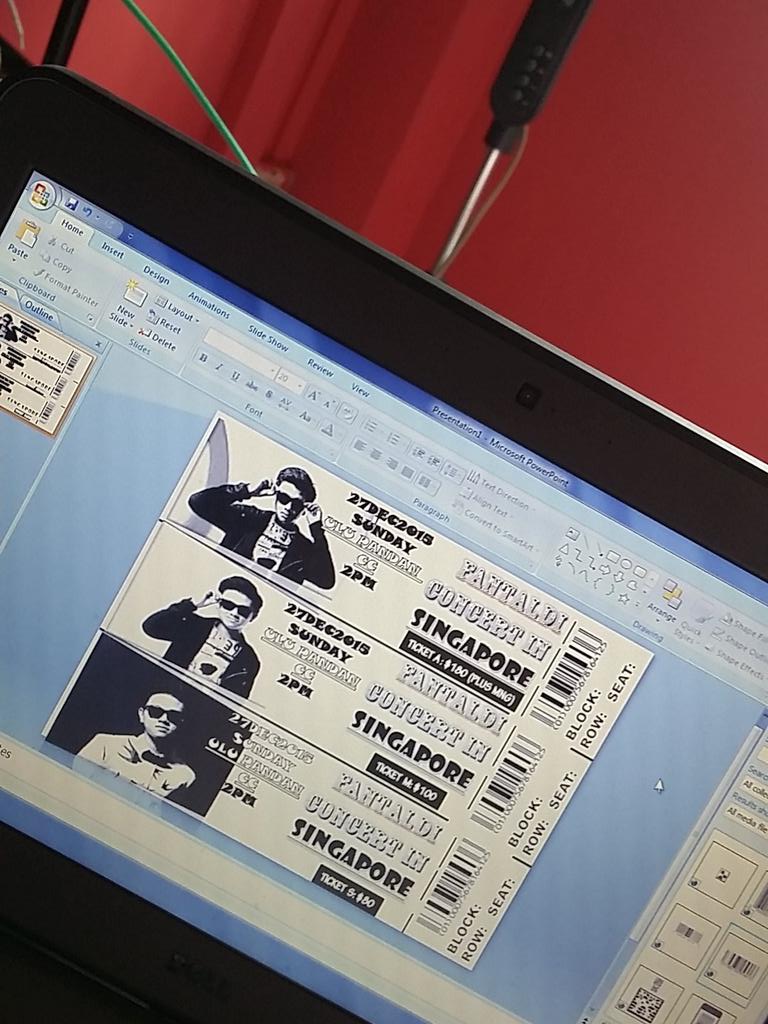768x1024 pixels.
Task: Click Bullets list icon
Action: (372, 427)
